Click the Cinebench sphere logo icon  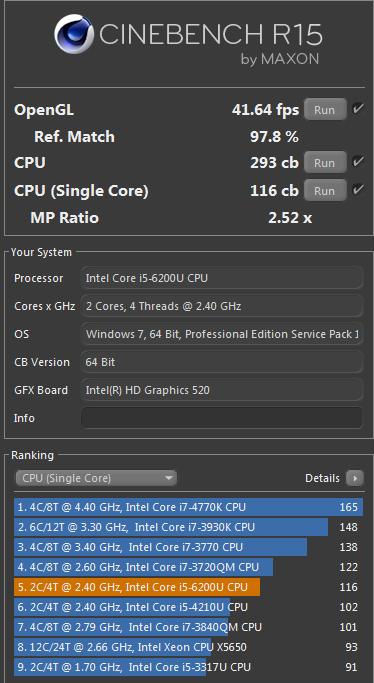[74, 34]
